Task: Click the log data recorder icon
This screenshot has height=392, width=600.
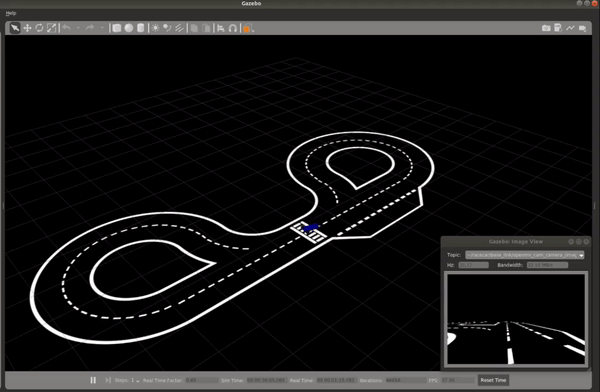Action: click(x=558, y=28)
